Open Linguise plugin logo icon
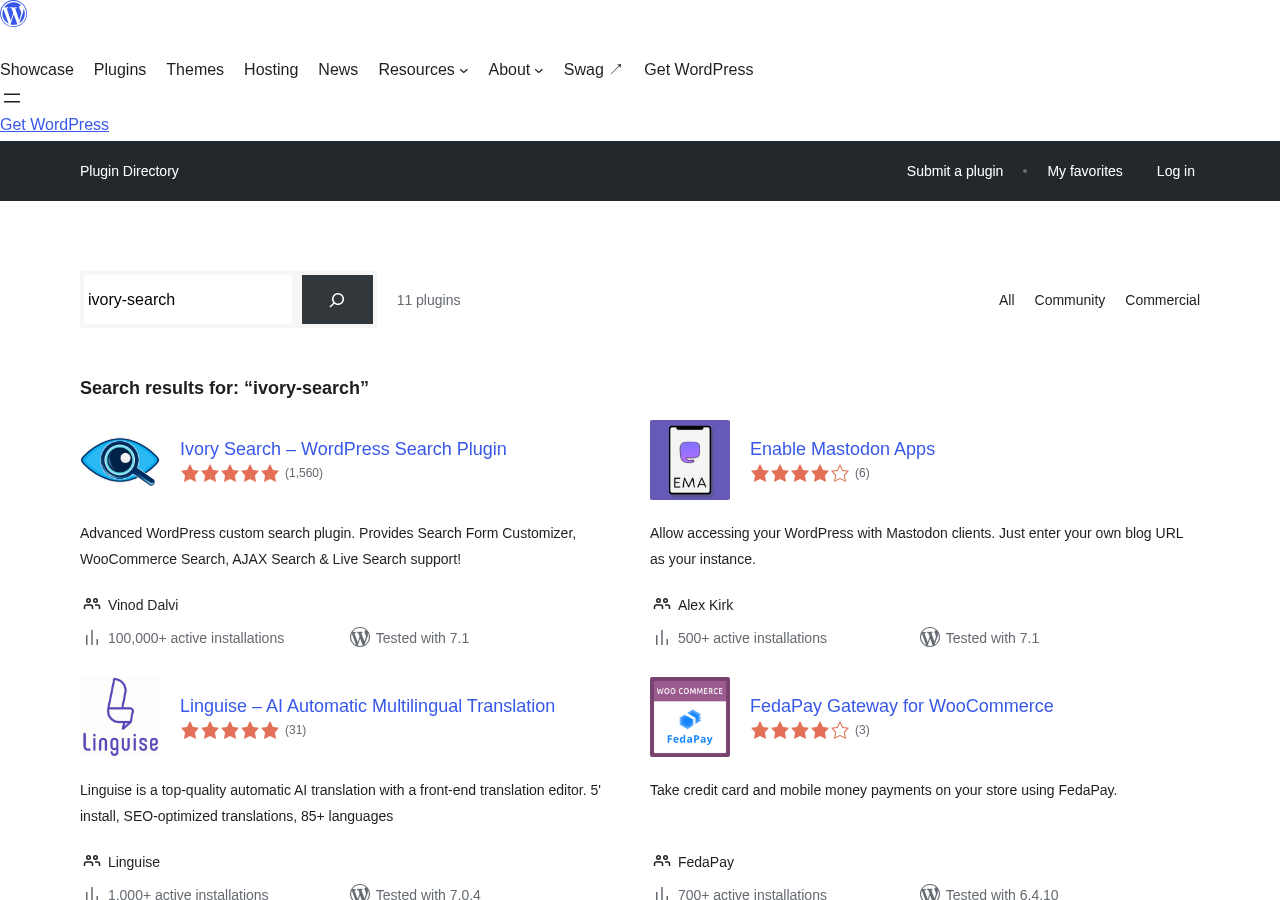 pyautogui.click(x=120, y=717)
